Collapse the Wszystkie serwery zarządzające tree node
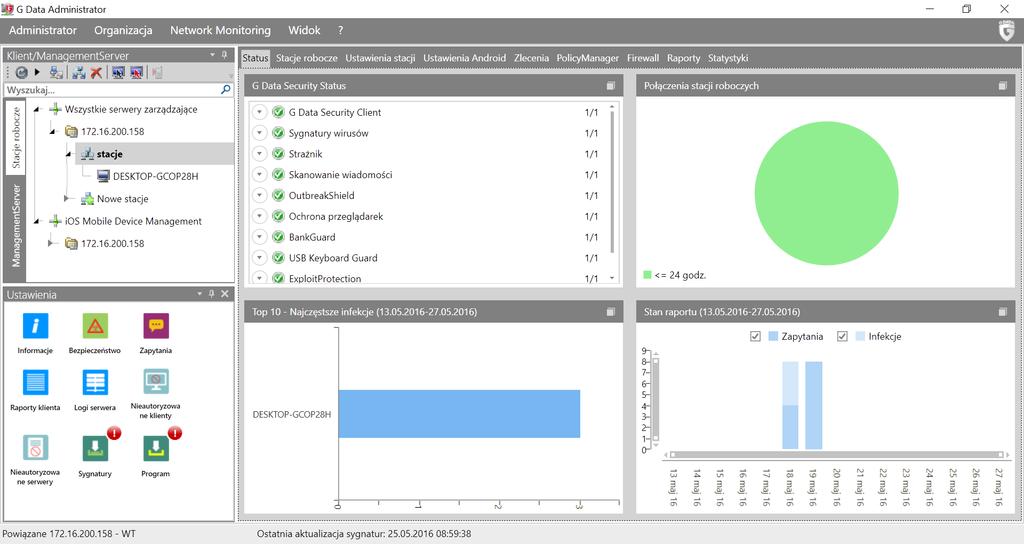This screenshot has width=1024, height=544. pos(37,110)
